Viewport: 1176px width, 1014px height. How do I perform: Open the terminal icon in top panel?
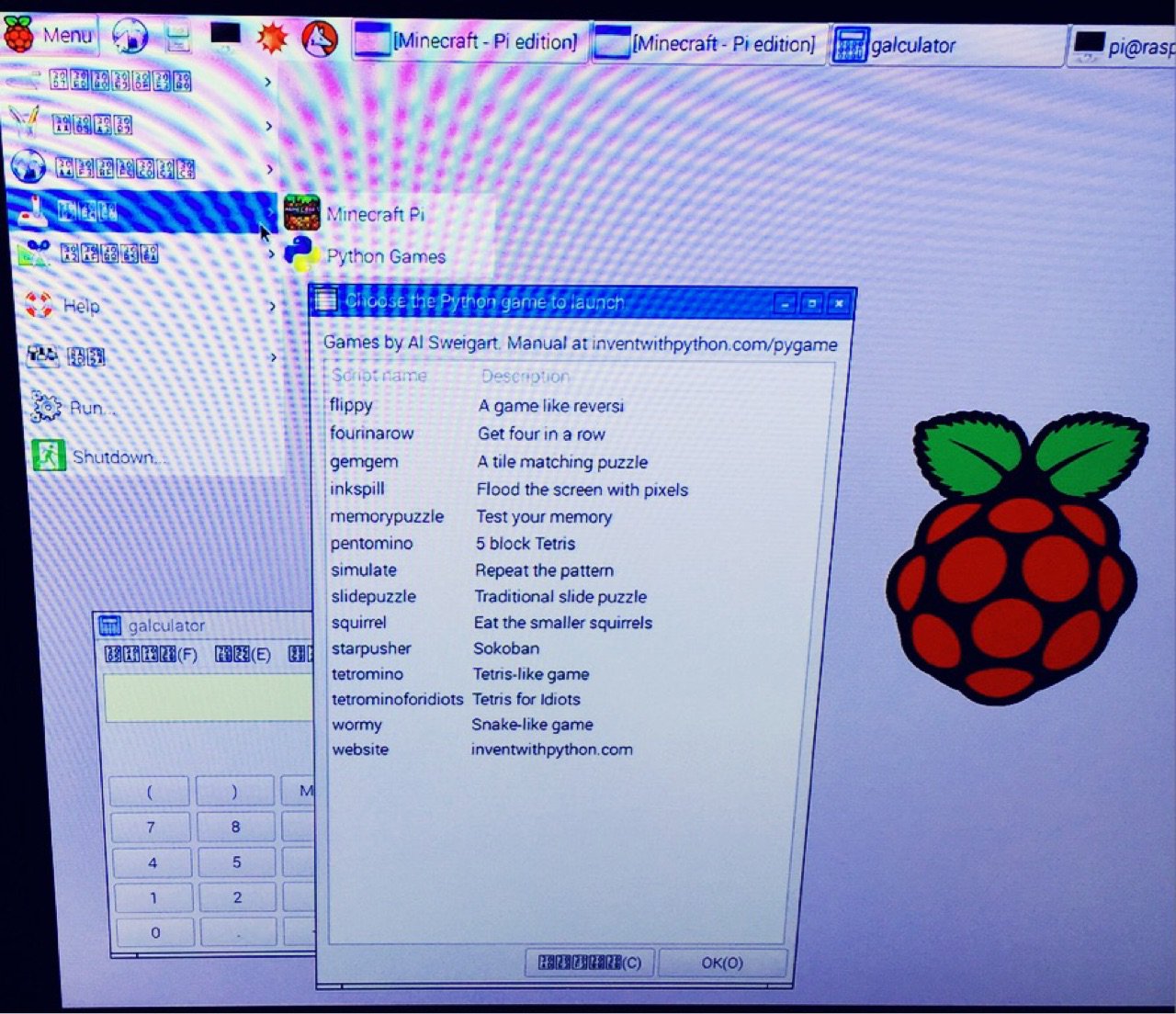(225, 35)
